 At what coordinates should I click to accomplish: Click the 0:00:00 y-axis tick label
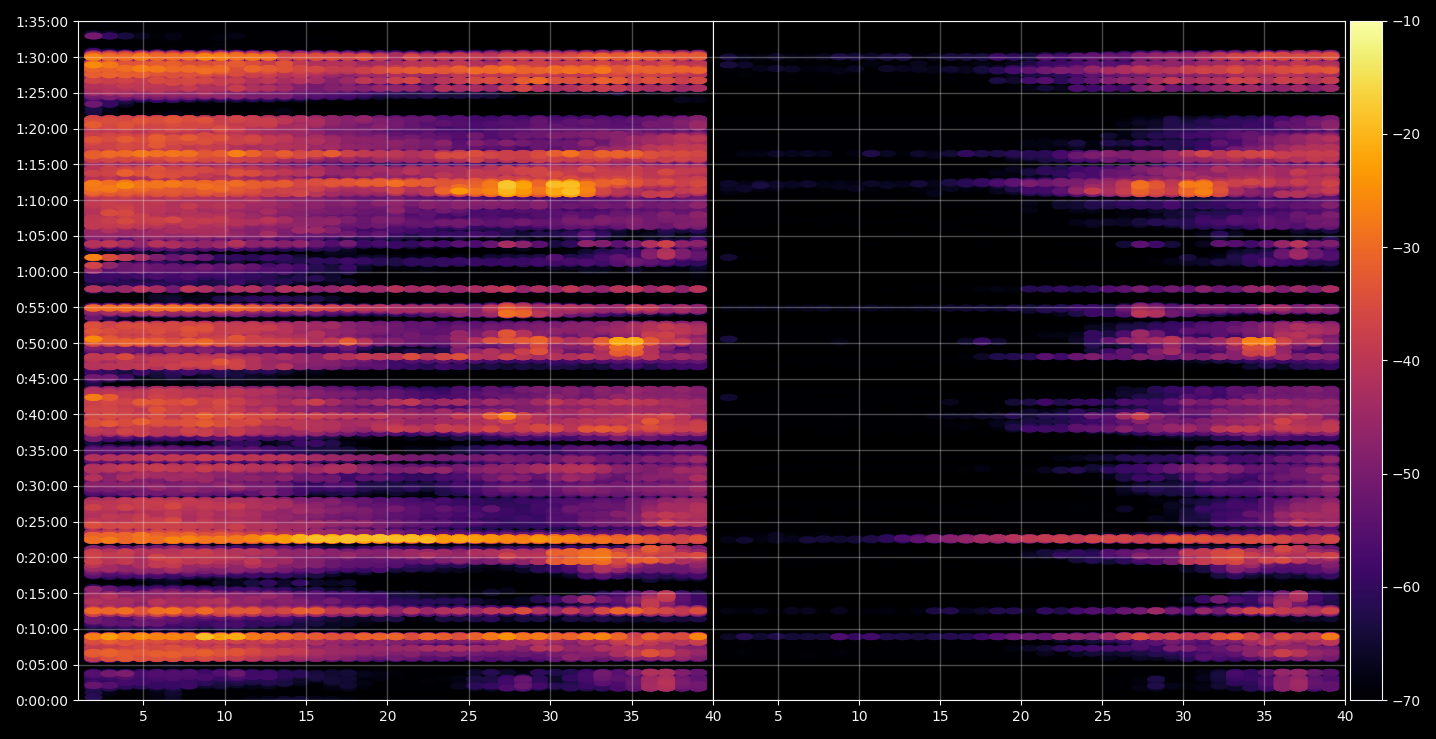tap(42, 701)
